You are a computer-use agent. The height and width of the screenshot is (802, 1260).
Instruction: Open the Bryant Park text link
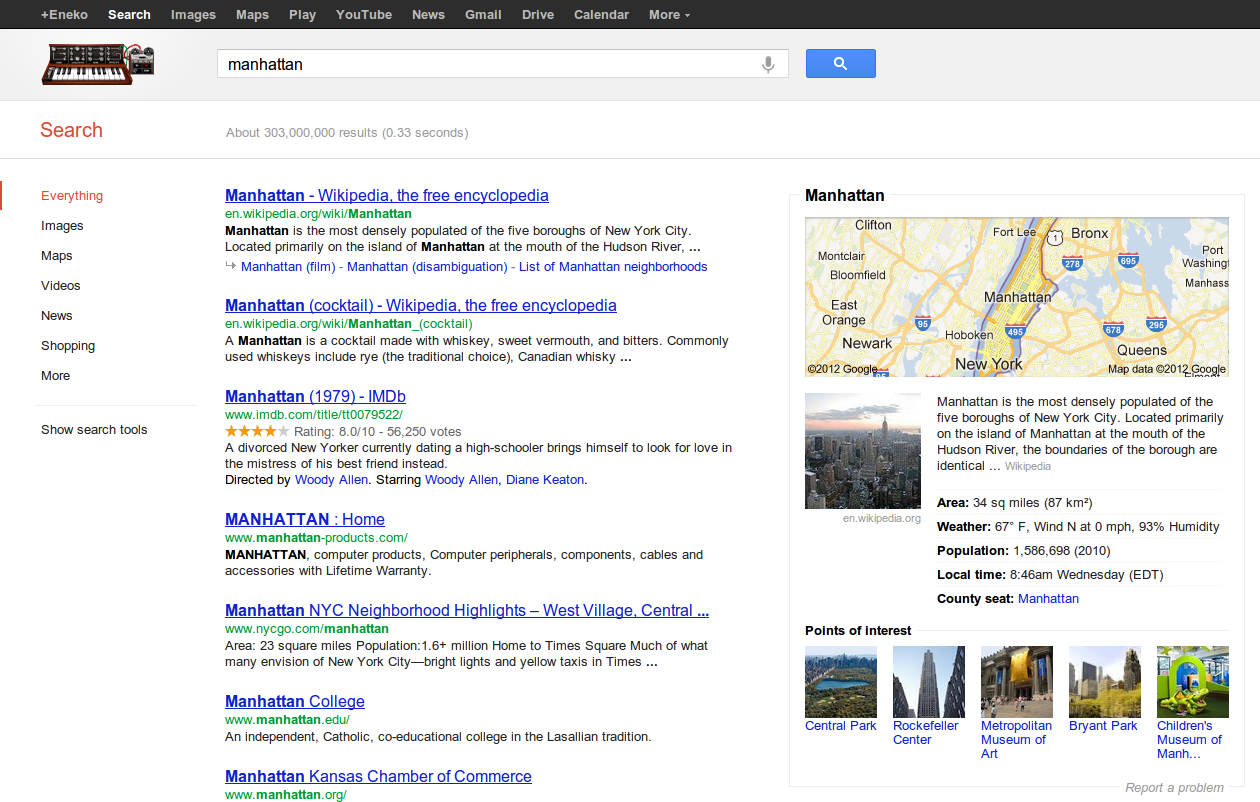[x=1103, y=726]
